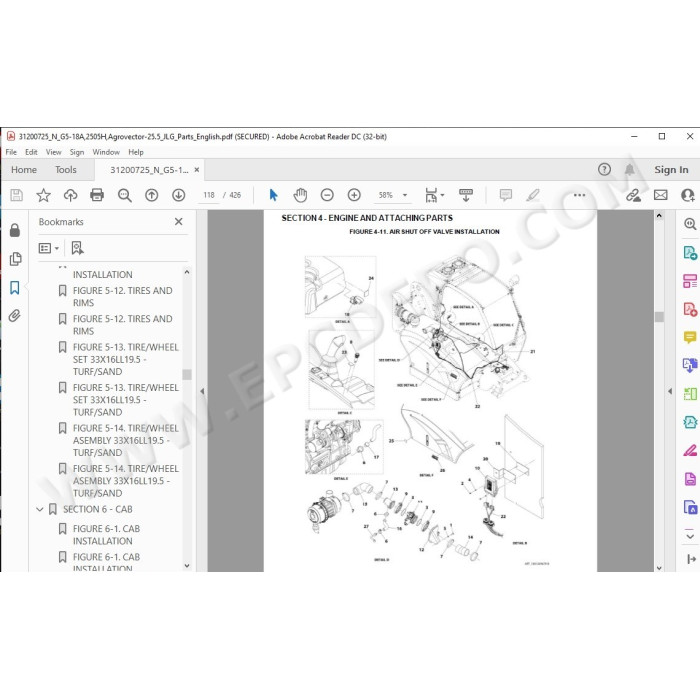
Task: Activate the Hand pan tool
Action: (300, 195)
